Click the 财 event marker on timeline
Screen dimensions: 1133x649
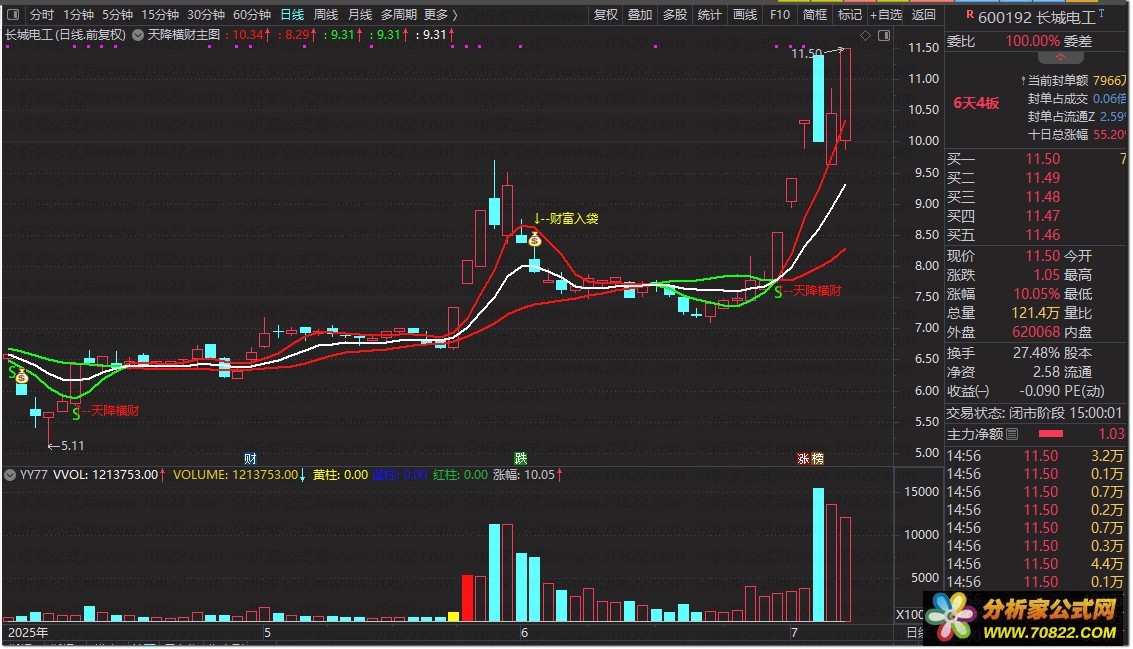click(x=250, y=458)
